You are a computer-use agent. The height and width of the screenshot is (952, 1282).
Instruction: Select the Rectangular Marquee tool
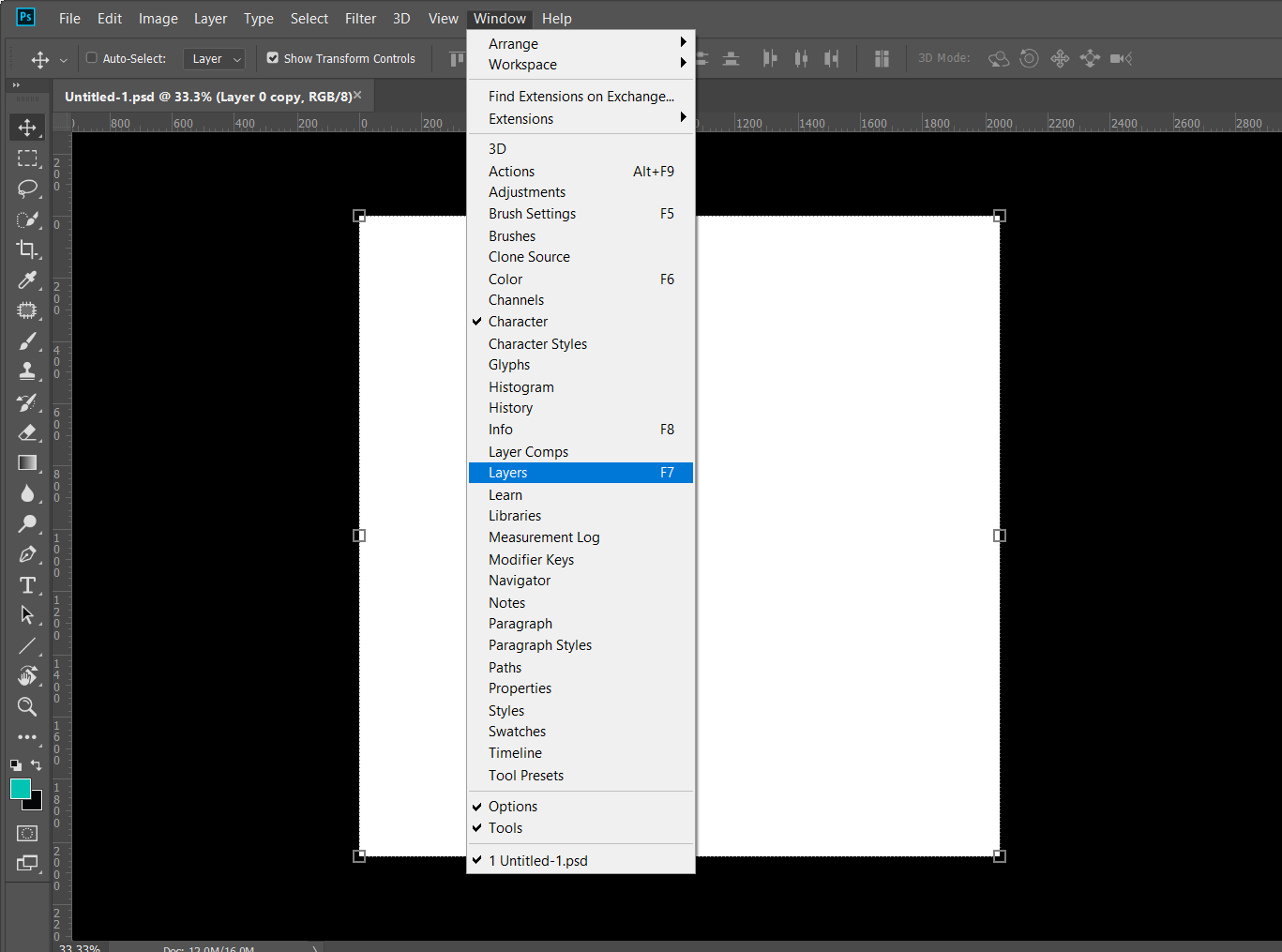27,158
